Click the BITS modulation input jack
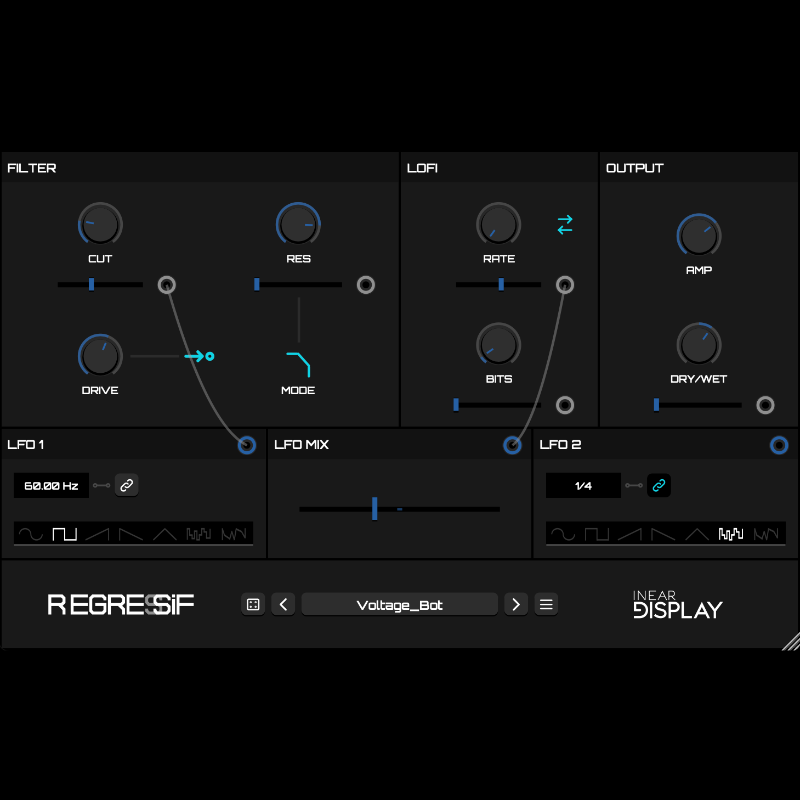800x800 pixels. 565,405
